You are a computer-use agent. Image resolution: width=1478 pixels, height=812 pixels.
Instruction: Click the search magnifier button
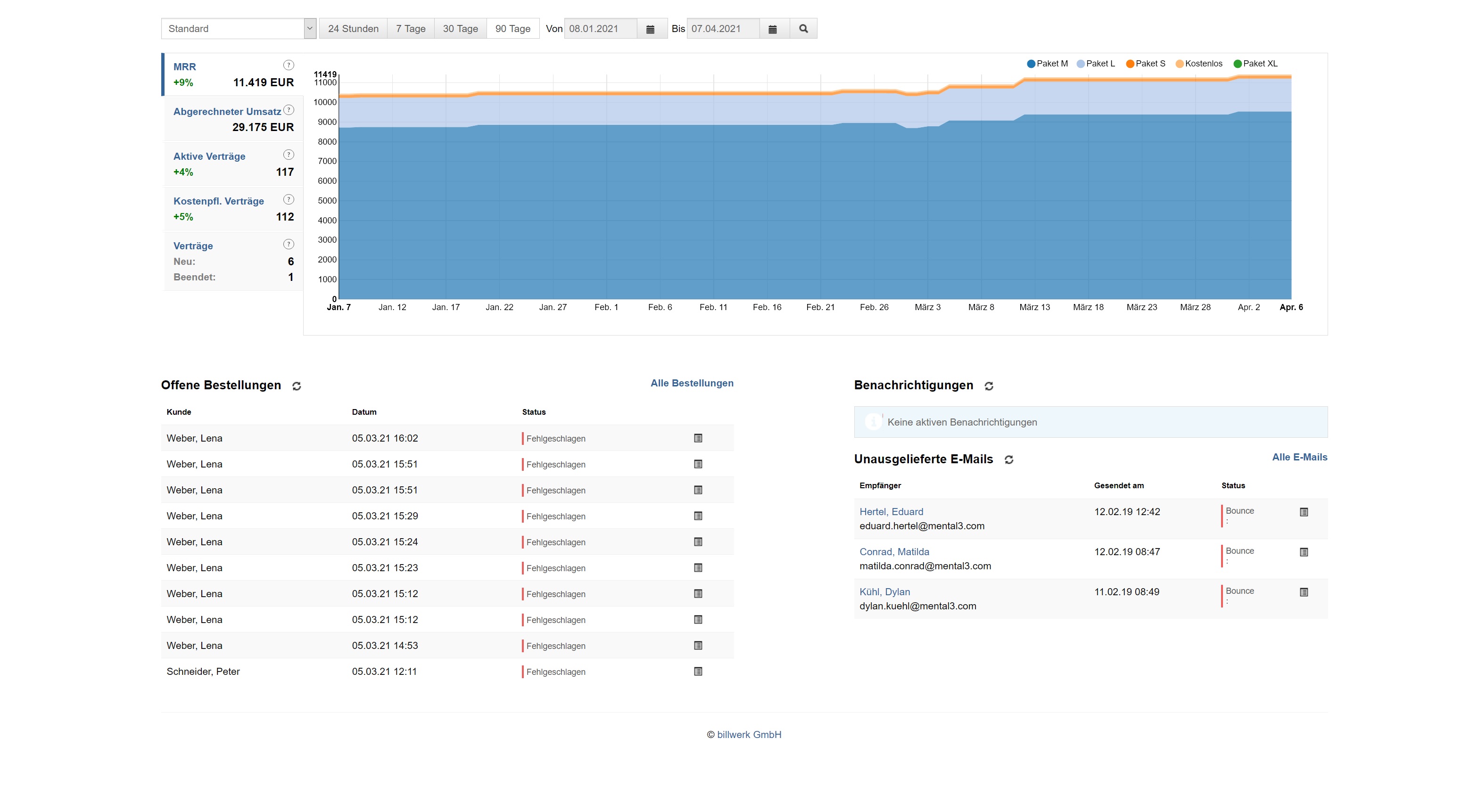coord(803,29)
